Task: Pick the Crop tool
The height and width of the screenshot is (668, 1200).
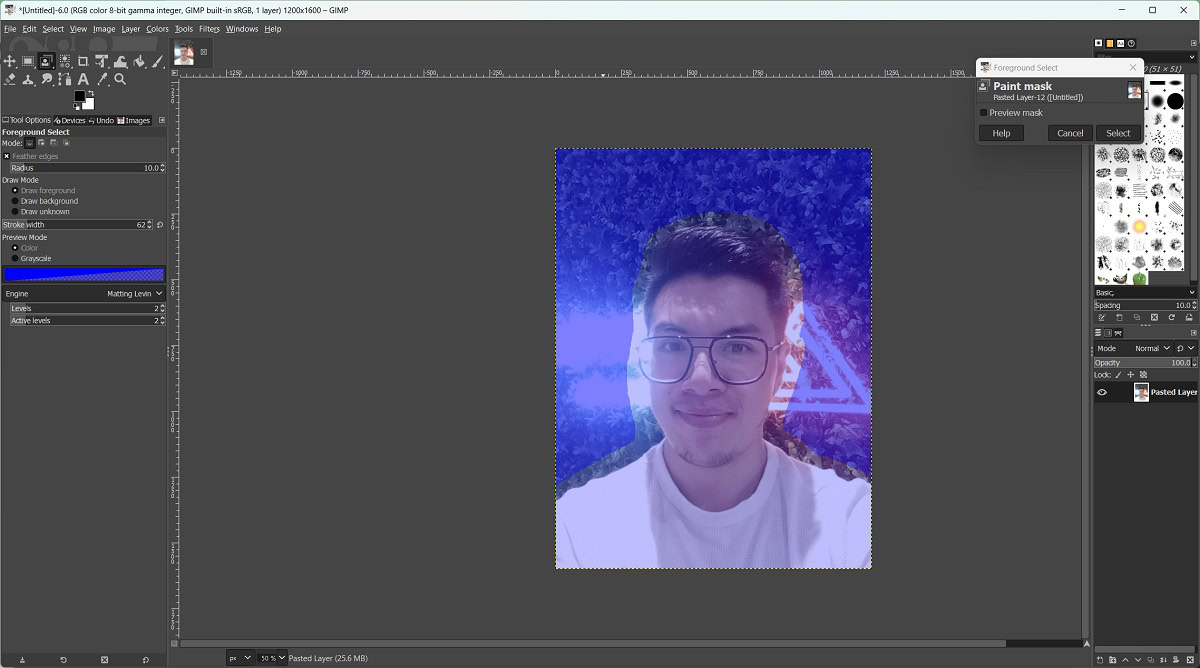Action: coord(83,62)
